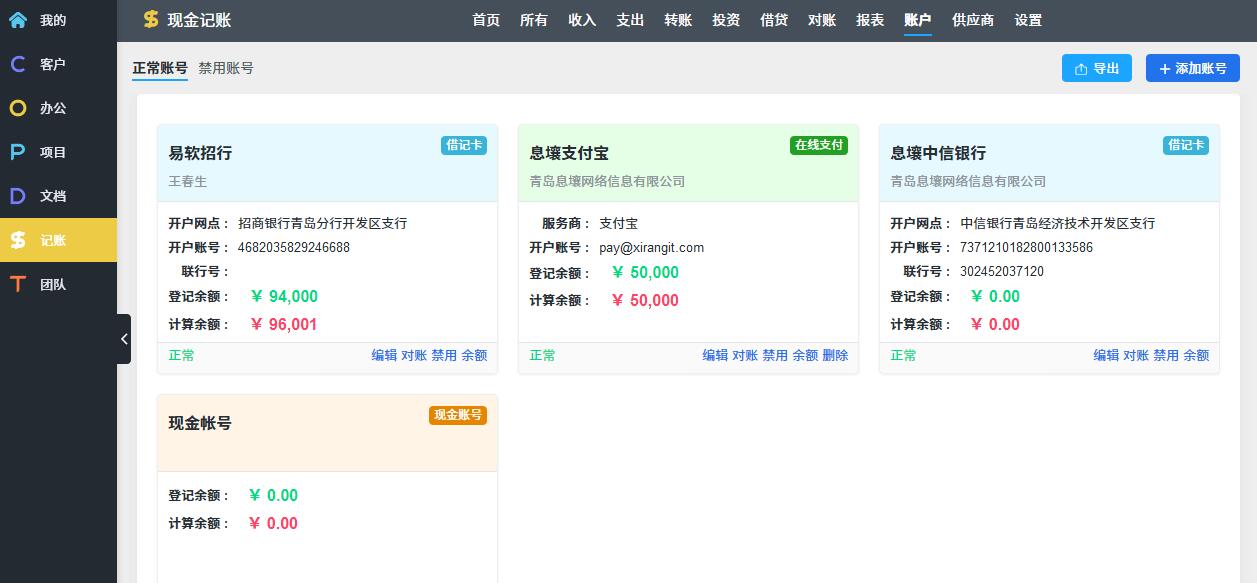Click the 现金记账 logo icon in header
Viewport: 1257px width, 583px height.
[151, 20]
